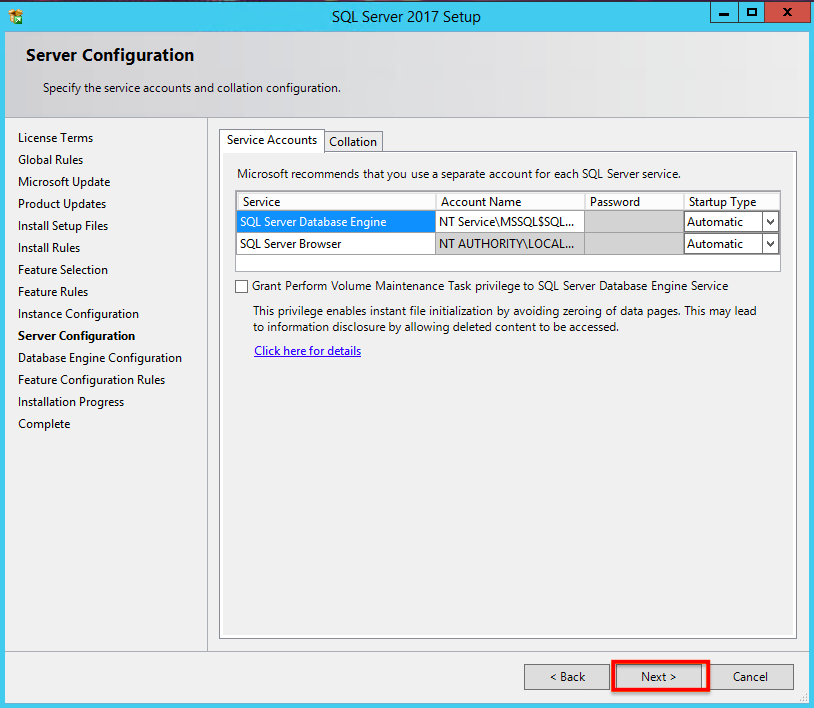
Task: Select Complete step in sidebar
Action: (x=44, y=424)
